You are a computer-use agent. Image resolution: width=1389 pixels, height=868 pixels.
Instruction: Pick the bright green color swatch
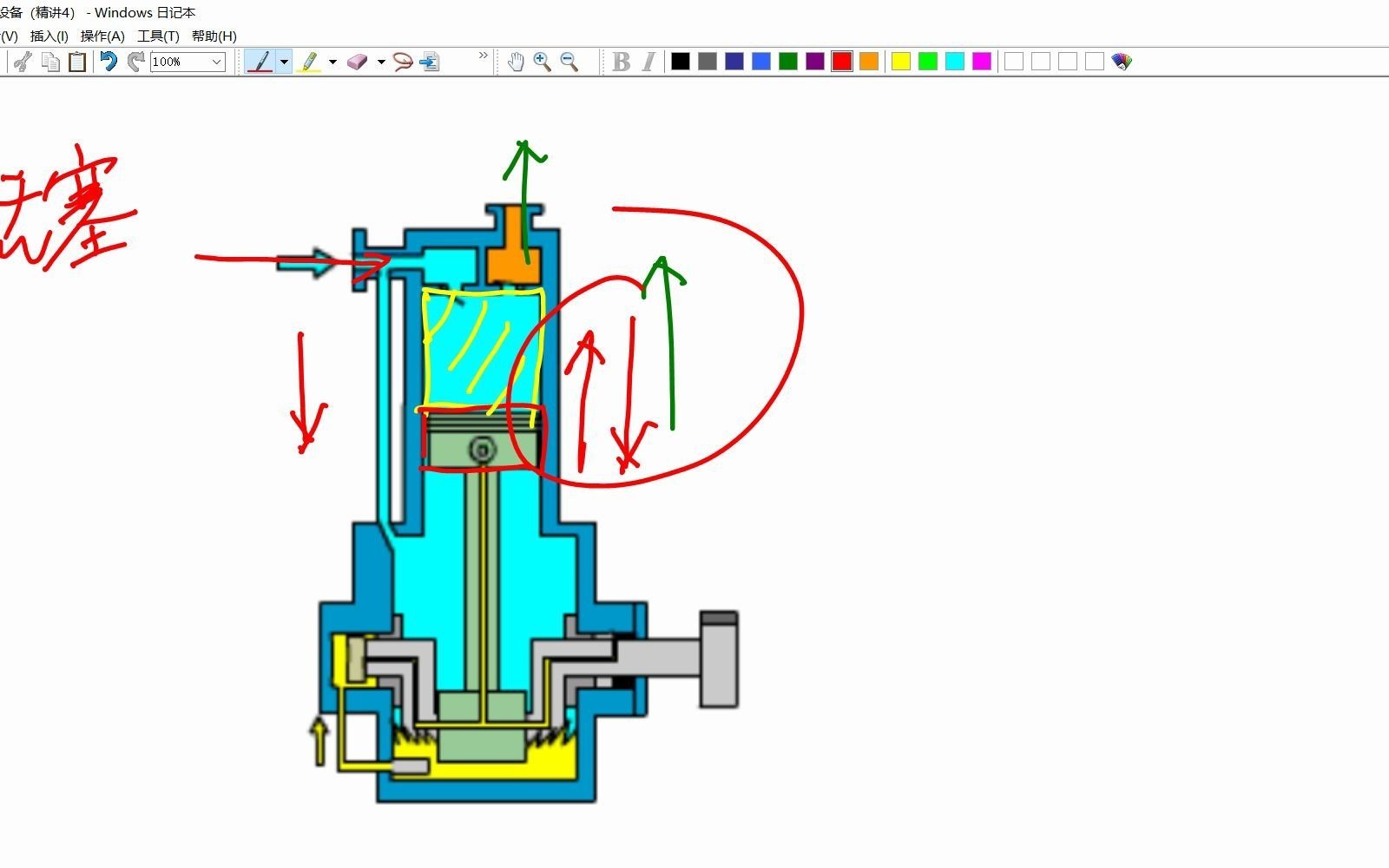[928, 62]
